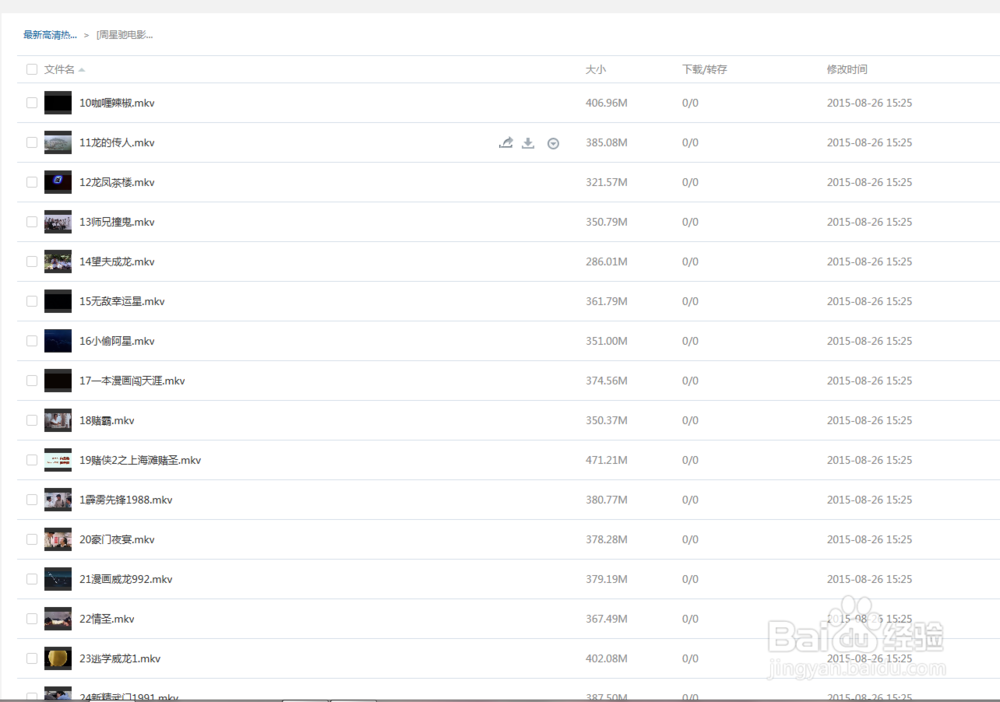Click the 大小 column header
Screen dimensions: 1000x702
coord(596,69)
